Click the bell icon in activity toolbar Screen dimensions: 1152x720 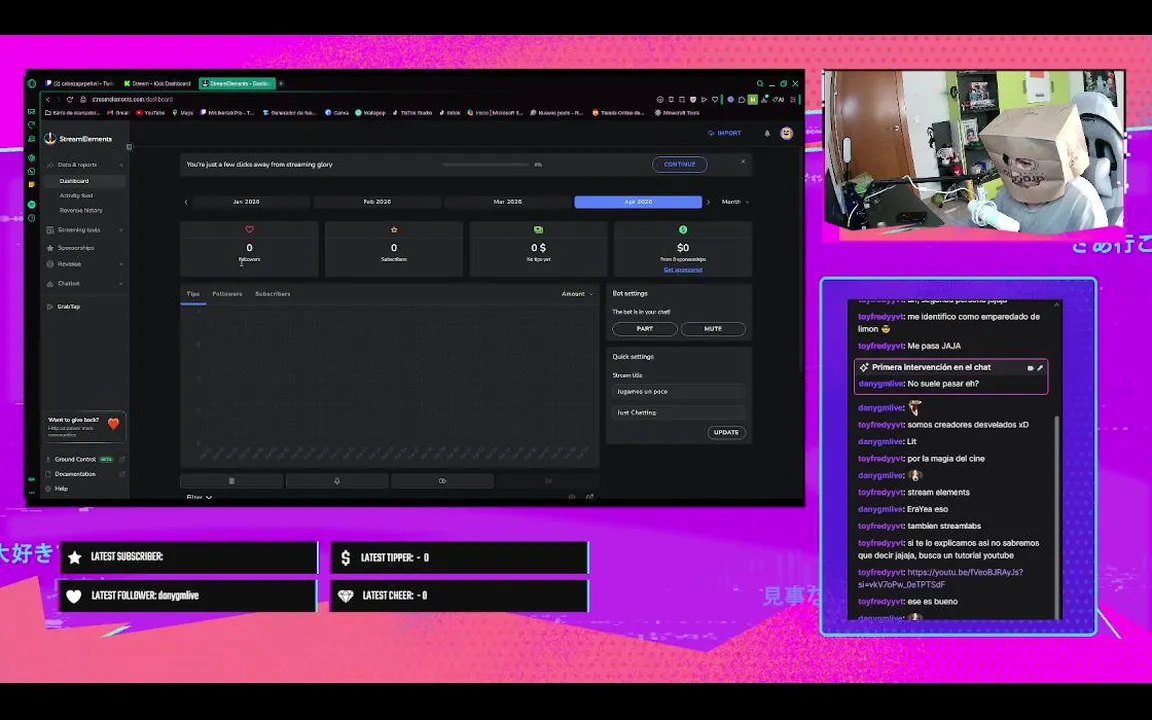click(337, 481)
